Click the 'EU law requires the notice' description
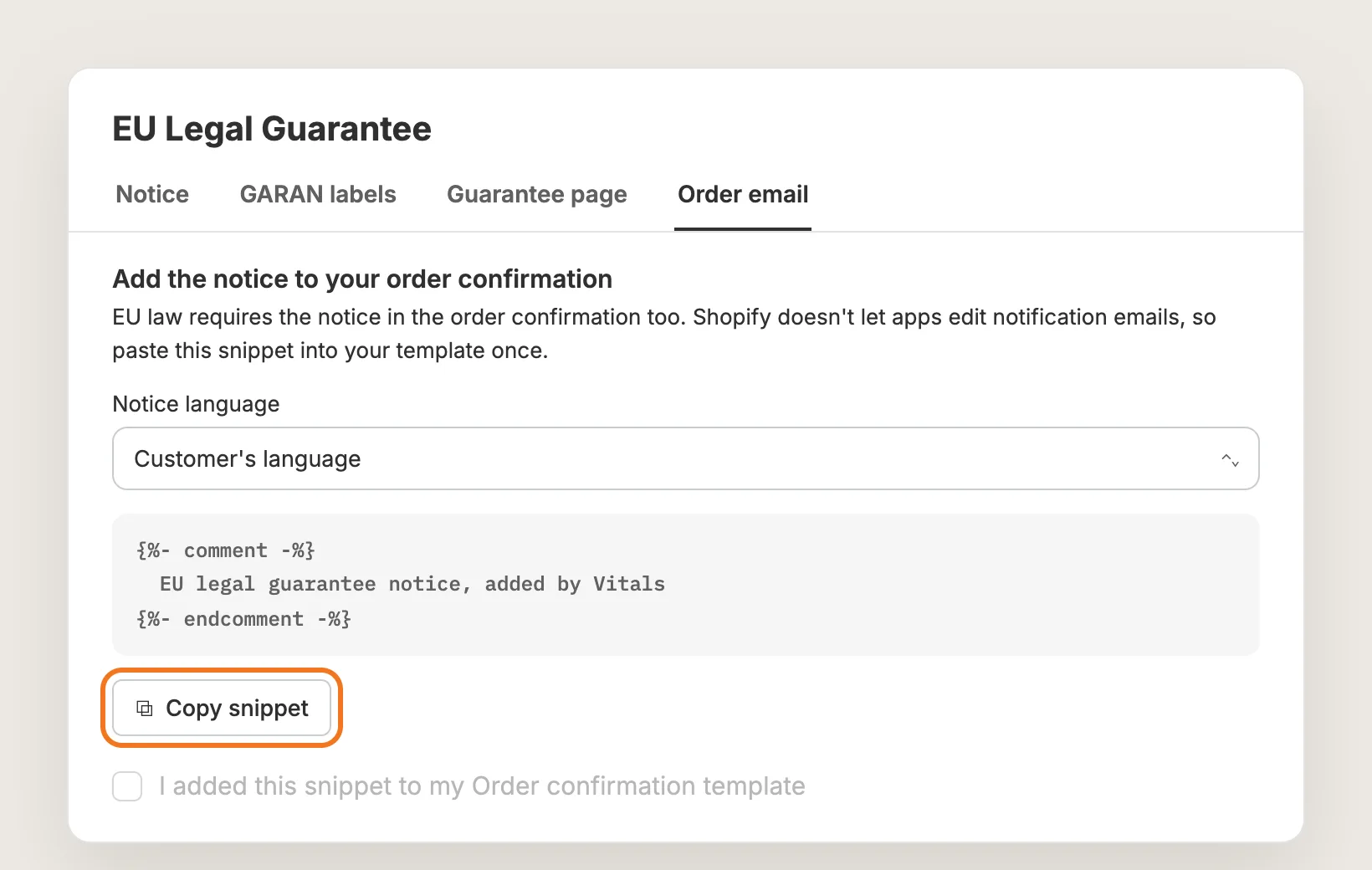 [664, 334]
